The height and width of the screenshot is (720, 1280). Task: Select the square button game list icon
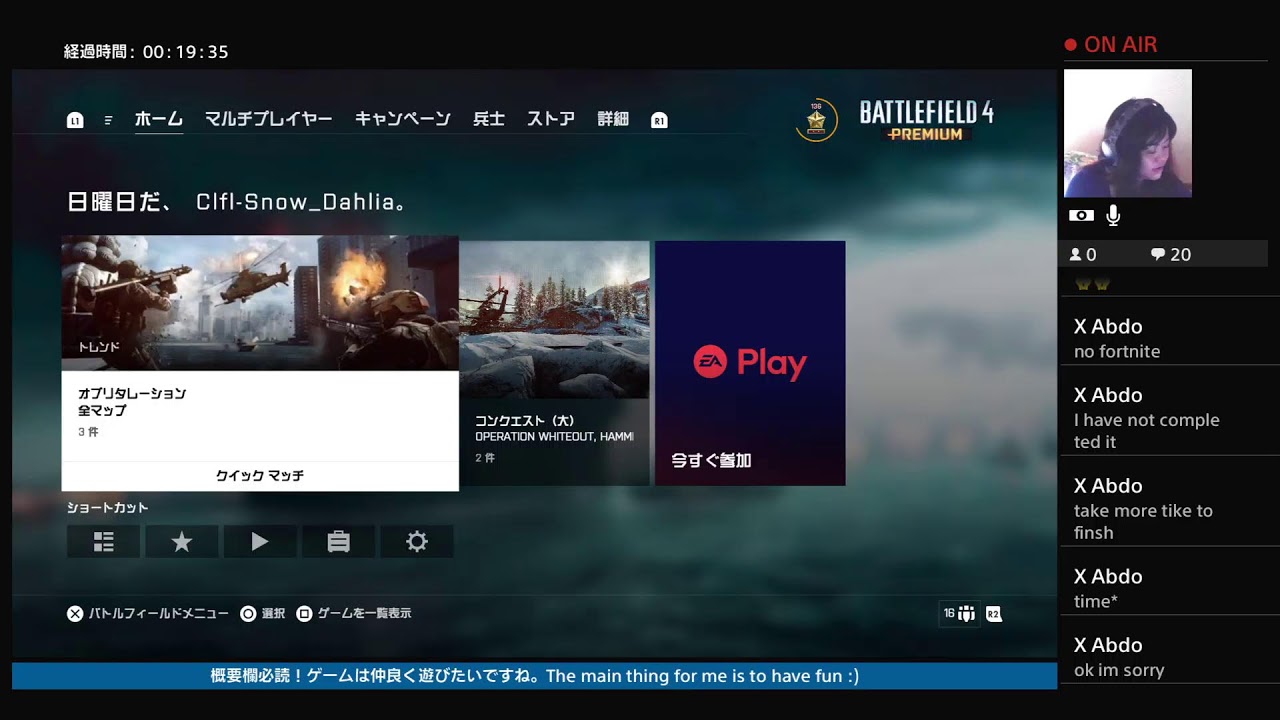[304, 613]
